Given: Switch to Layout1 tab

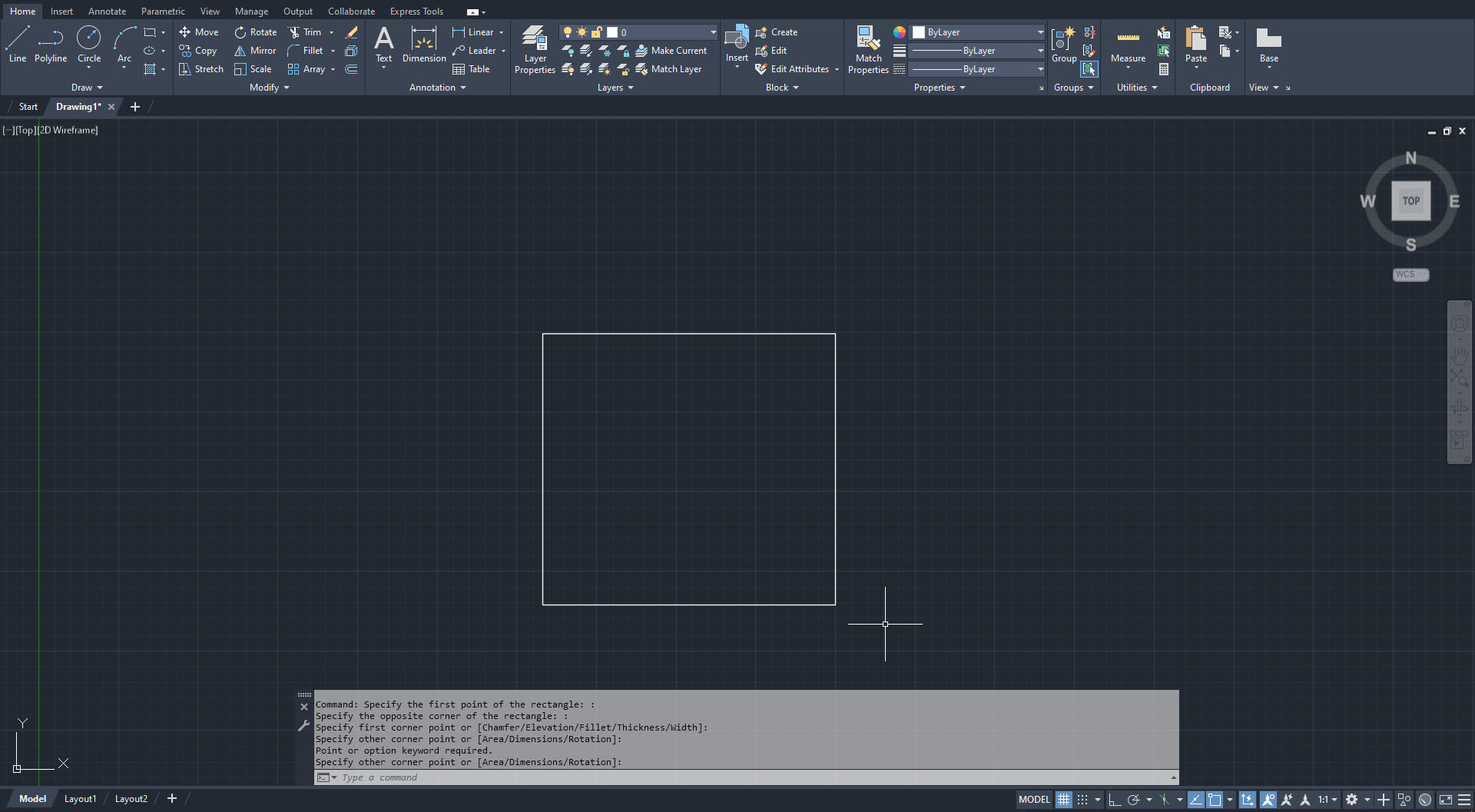Looking at the screenshot, I should (80, 799).
